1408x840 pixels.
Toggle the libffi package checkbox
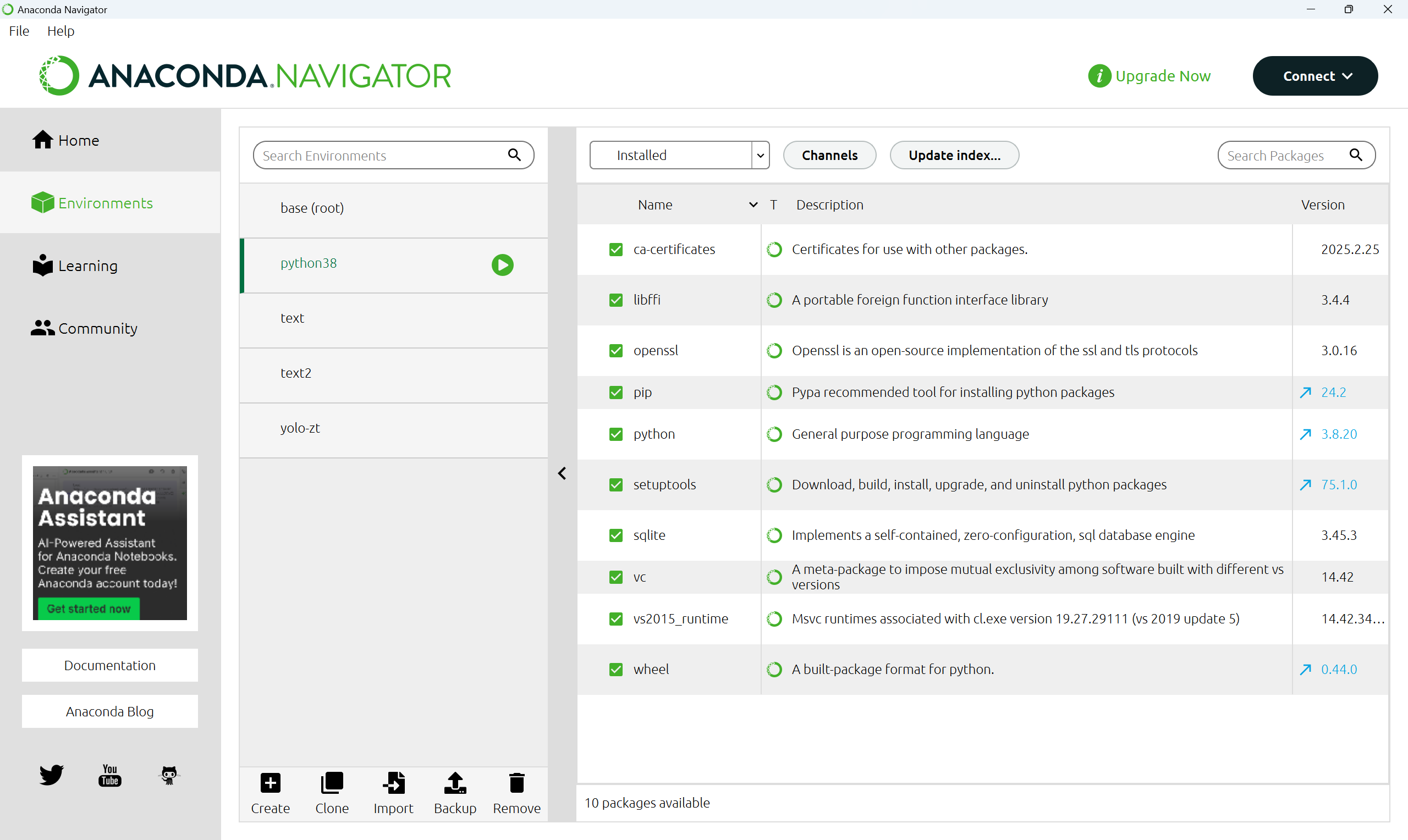click(x=615, y=300)
